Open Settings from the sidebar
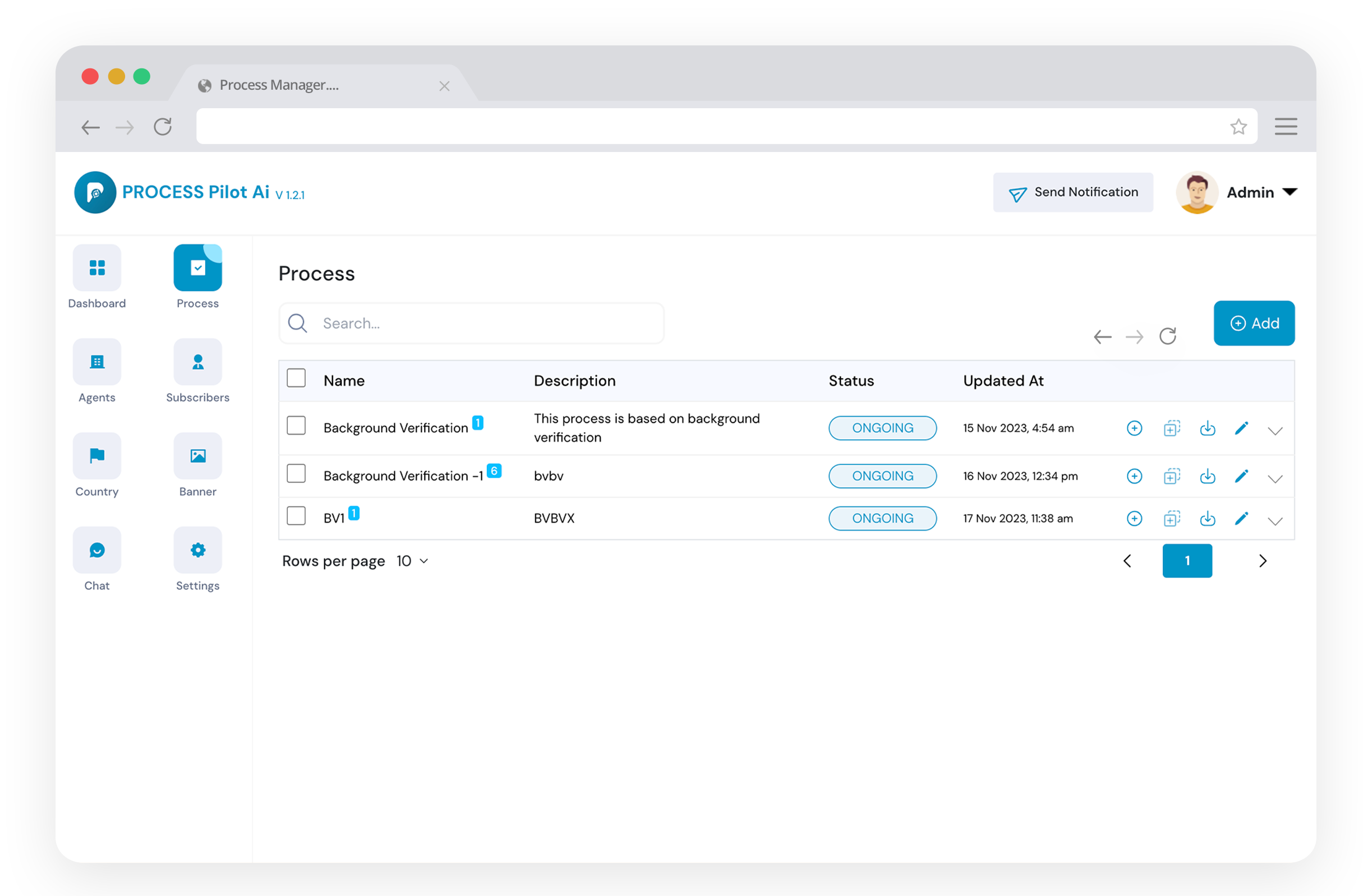This screenshot has width=1363, height=896. [197, 549]
